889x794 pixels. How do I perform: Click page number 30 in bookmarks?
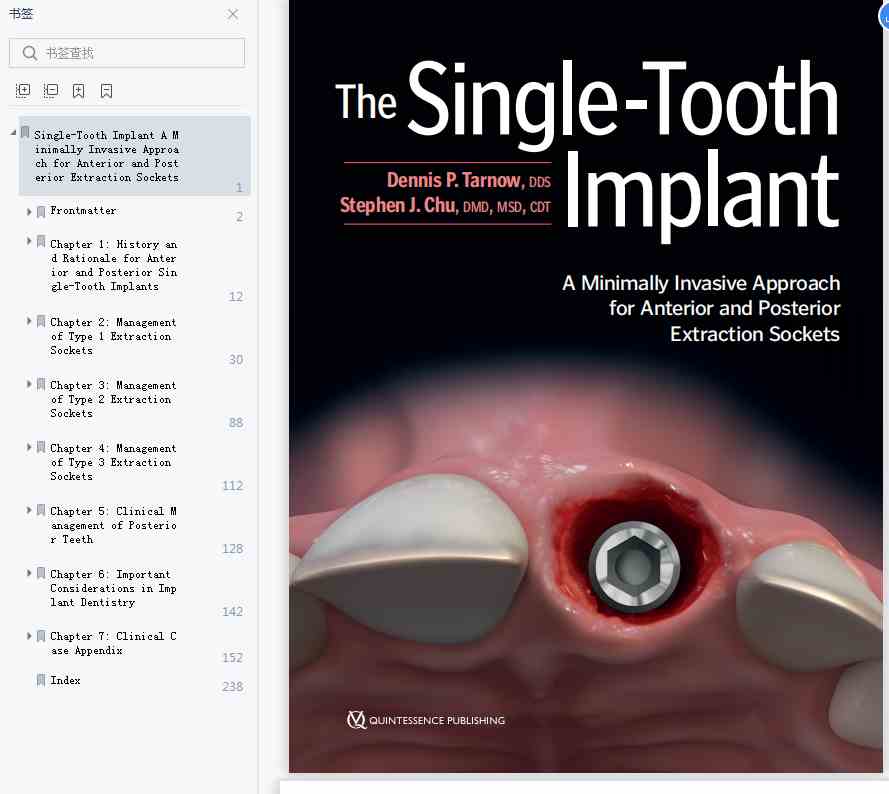236,360
